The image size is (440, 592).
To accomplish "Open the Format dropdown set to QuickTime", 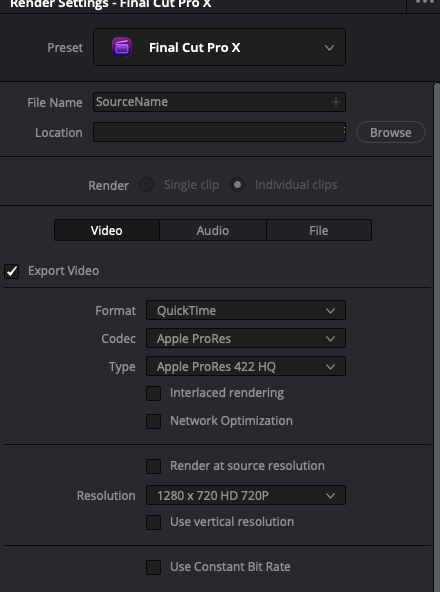I will (245, 310).
